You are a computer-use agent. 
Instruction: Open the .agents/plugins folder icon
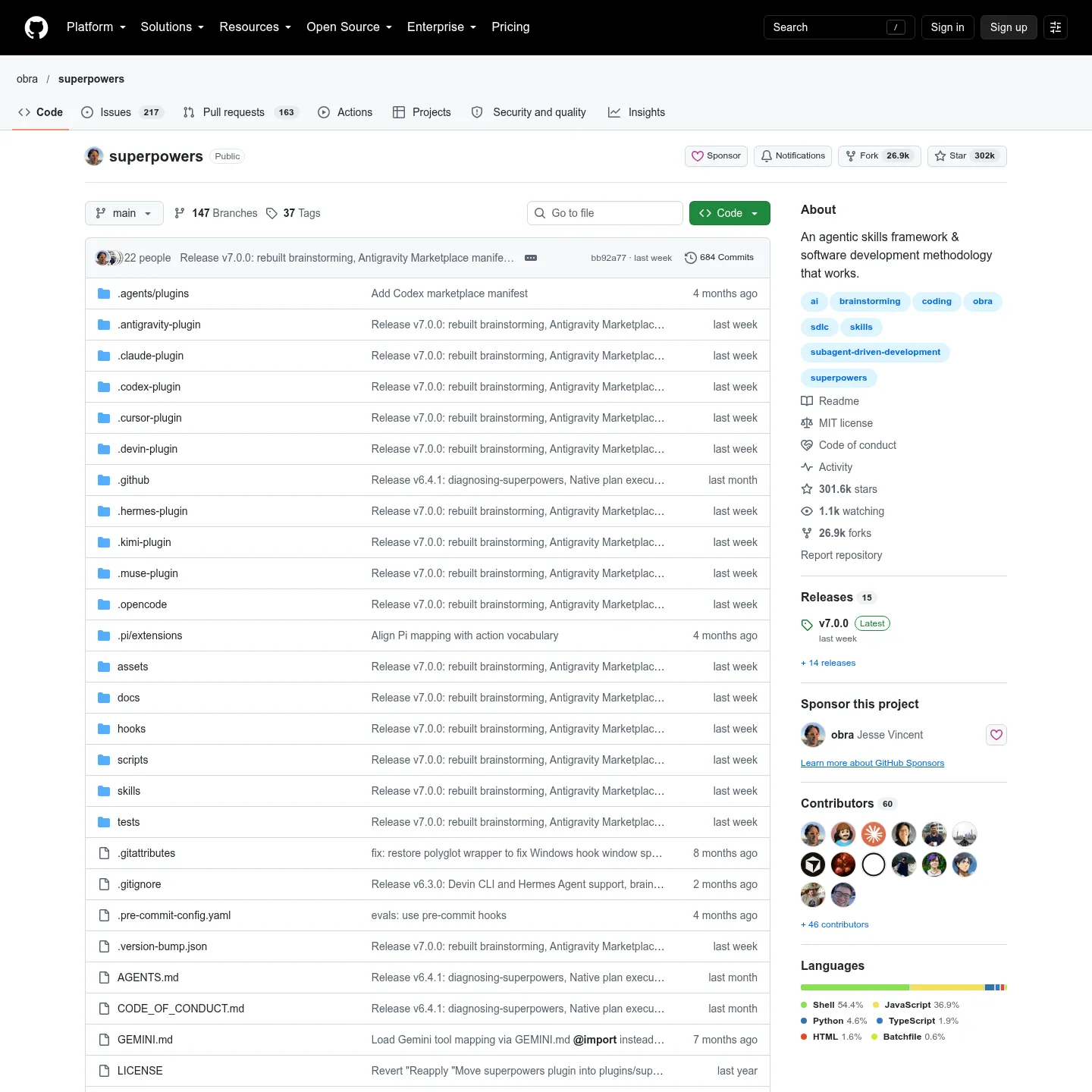pos(104,293)
